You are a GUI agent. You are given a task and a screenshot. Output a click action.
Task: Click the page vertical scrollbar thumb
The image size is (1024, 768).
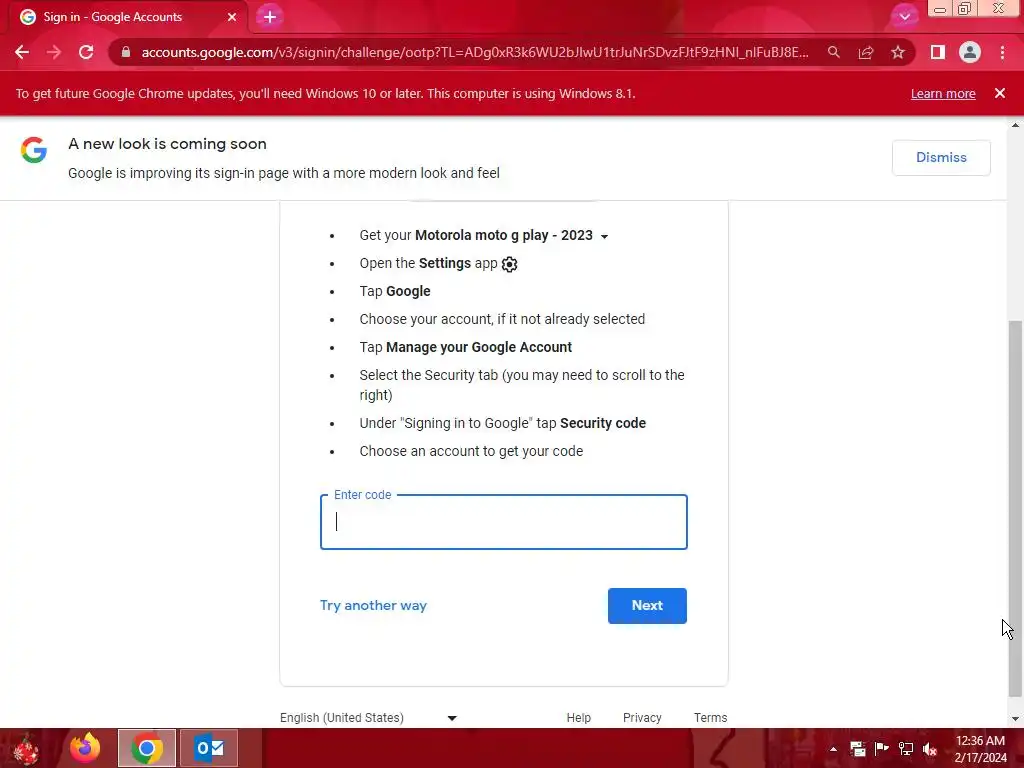[x=1015, y=508]
